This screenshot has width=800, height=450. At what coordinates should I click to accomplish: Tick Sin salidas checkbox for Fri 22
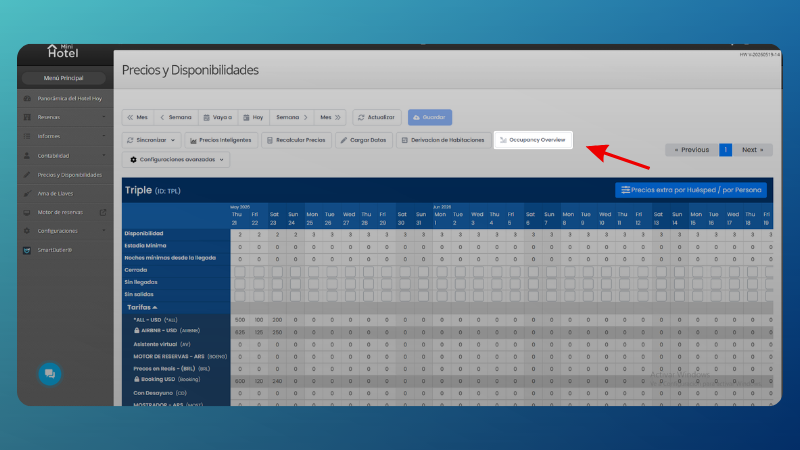[x=259, y=296]
